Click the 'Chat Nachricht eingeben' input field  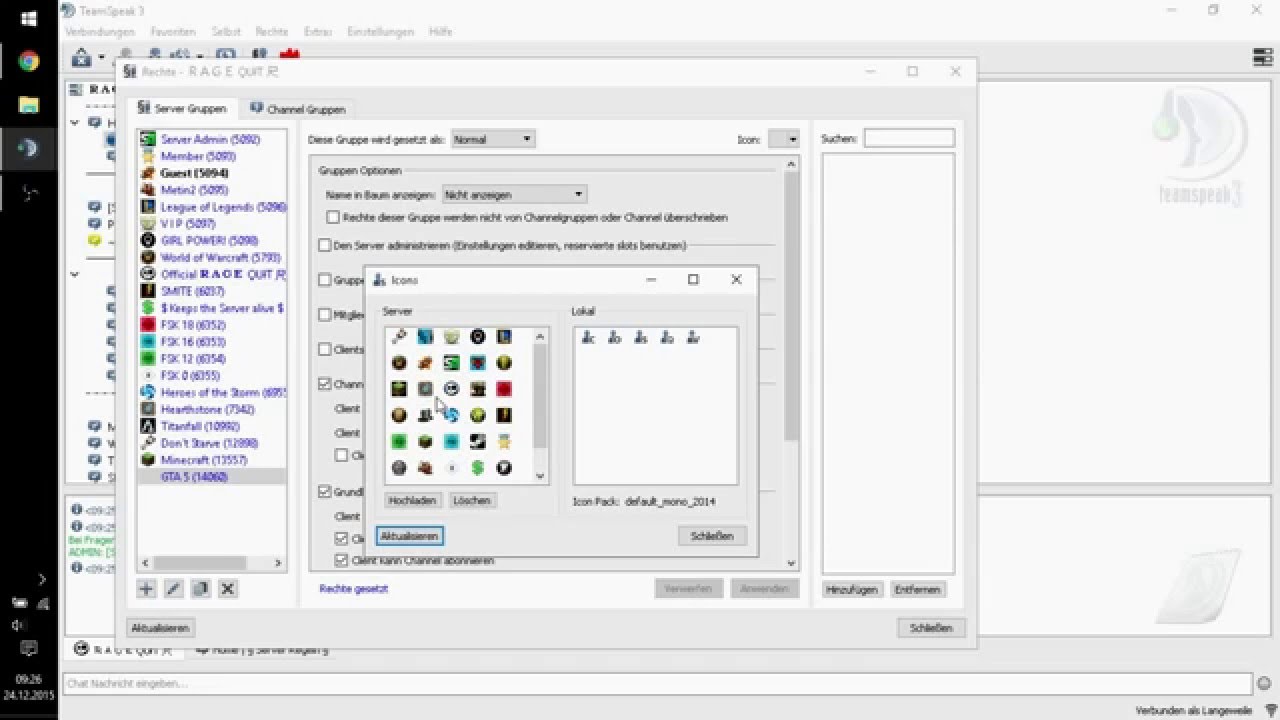tap(656, 684)
